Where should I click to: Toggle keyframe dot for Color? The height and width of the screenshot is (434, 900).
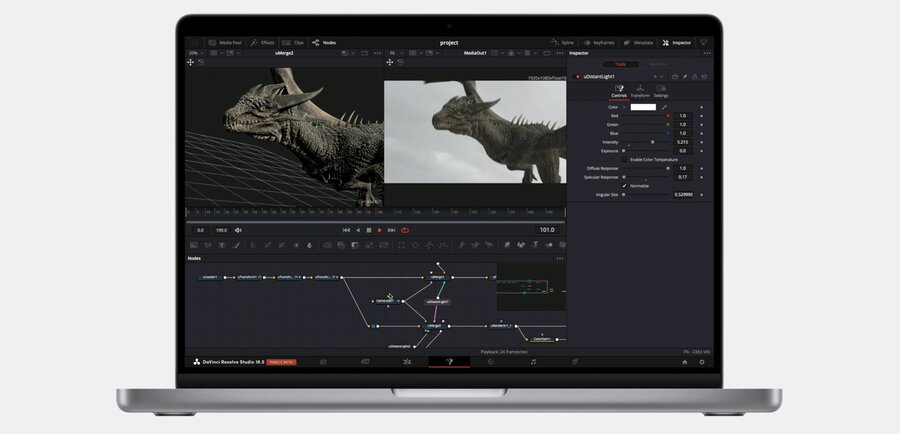point(701,107)
